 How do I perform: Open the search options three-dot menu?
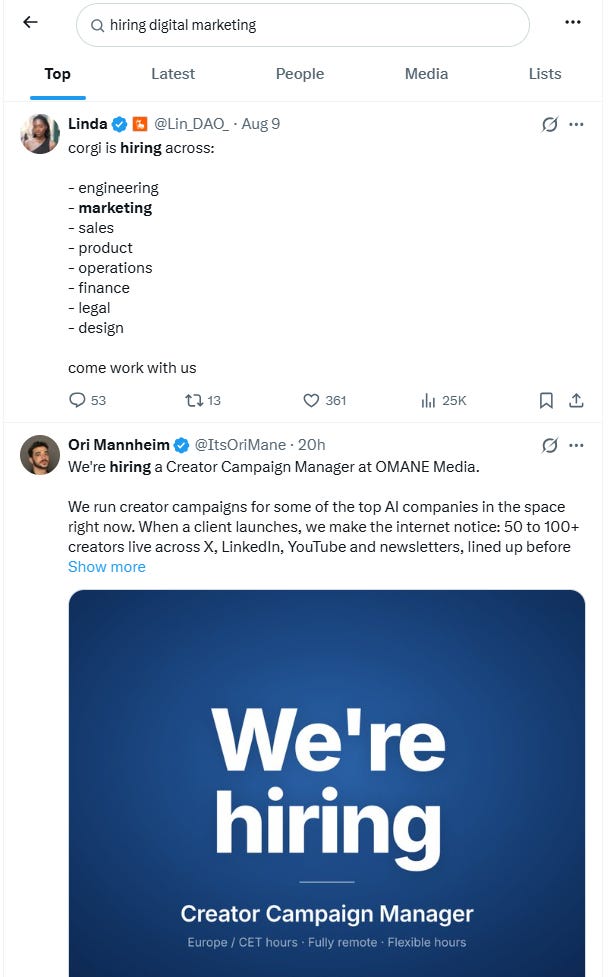pyautogui.click(x=573, y=22)
